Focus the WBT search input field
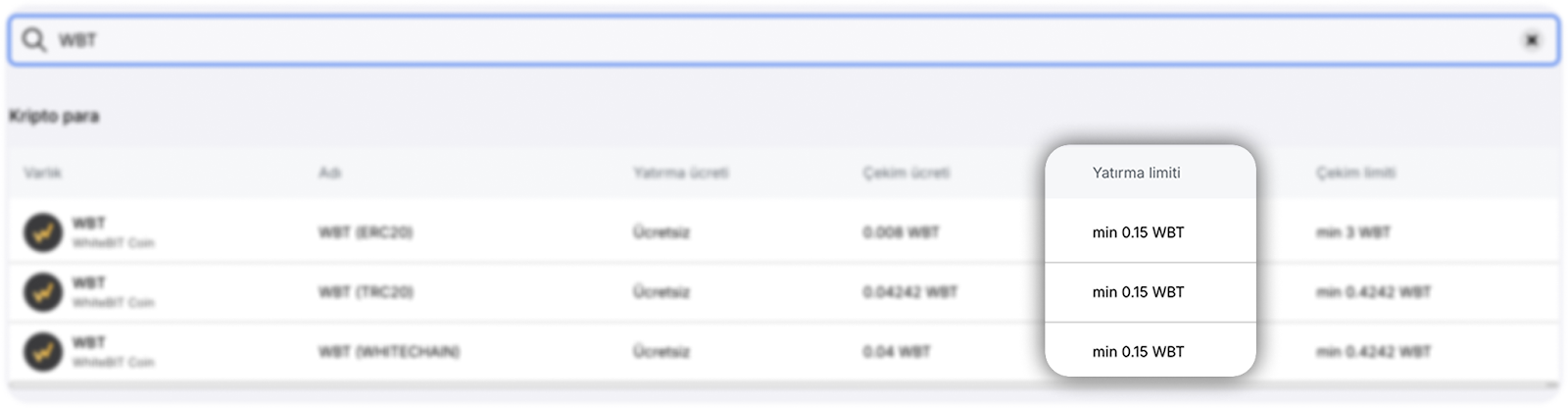Screen dimensions: 1568x408 pos(784,40)
